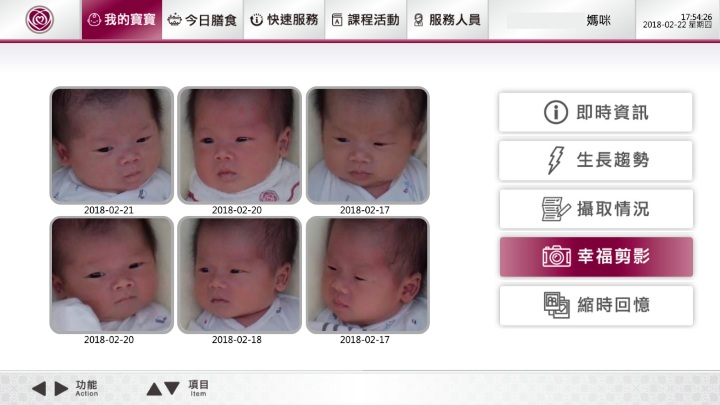
Task: Click the notepad pencil icon in 攝取情況
Action: coord(556,209)
